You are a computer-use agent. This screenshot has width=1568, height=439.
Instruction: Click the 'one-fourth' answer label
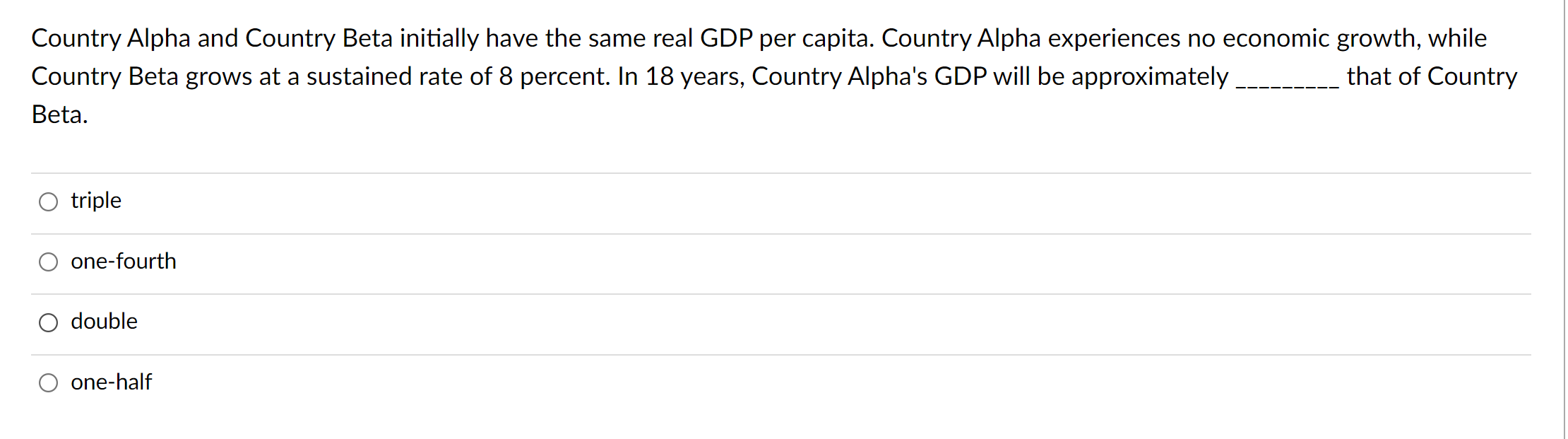point(124,262)
